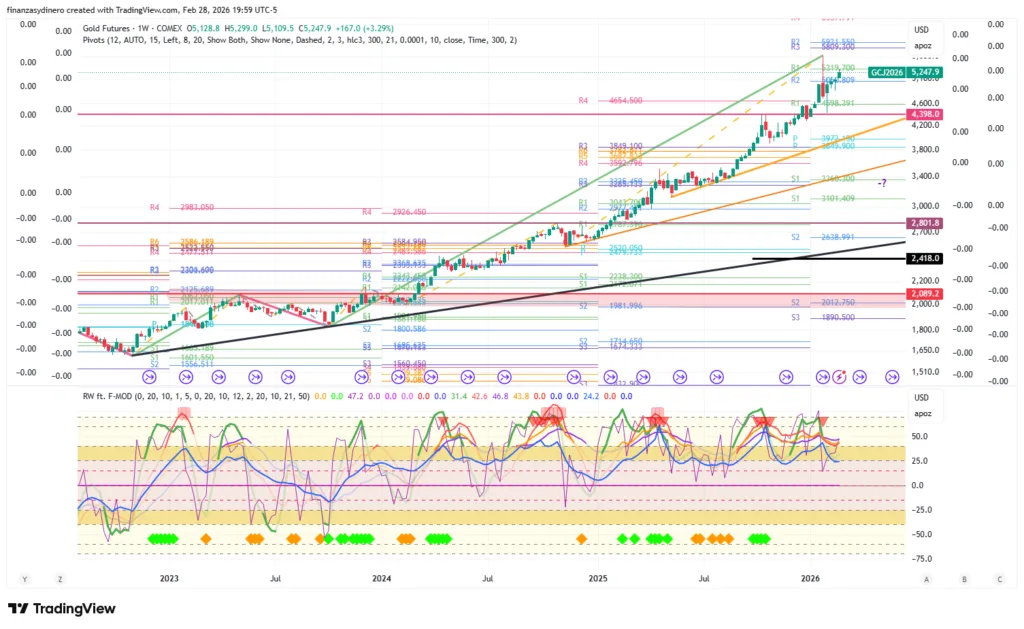This screenshot has width=1024, height=629.
Task: Click the lightning event marker with red dot
Action: point(840,376)
